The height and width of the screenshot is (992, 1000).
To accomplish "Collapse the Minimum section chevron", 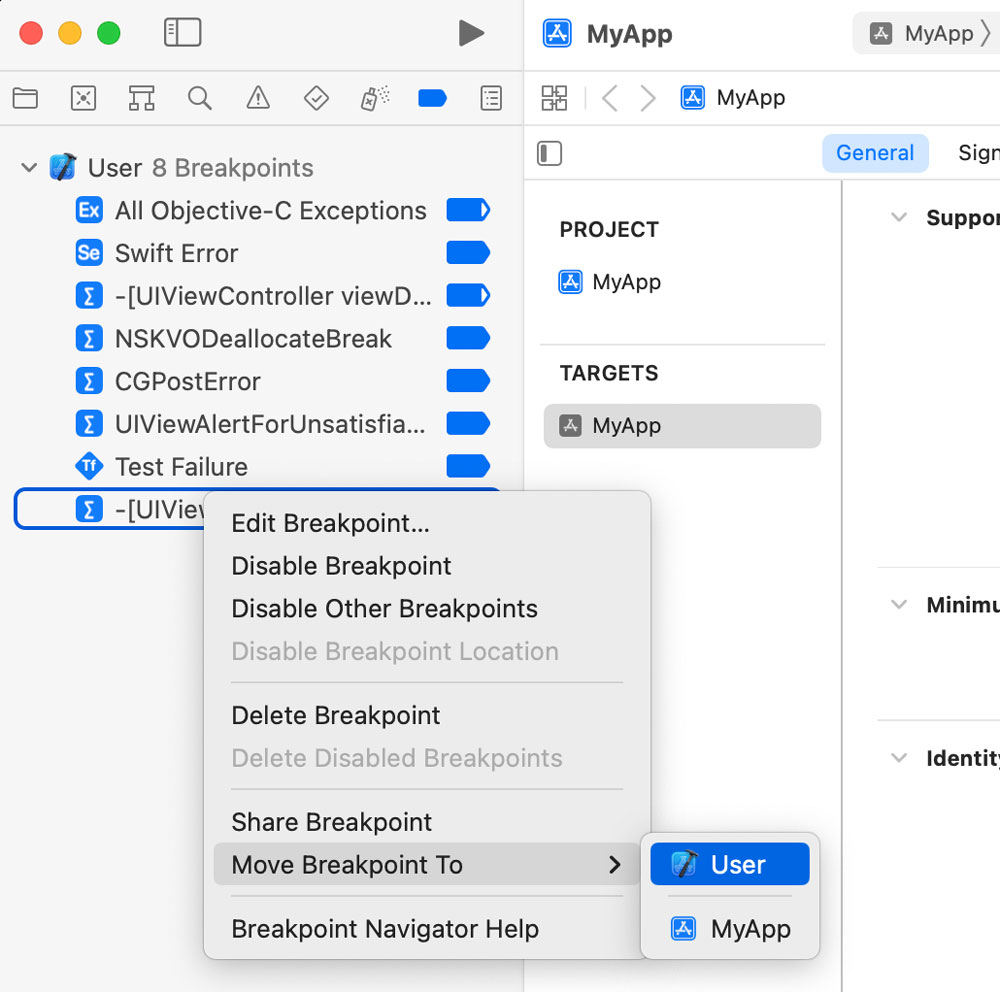I will pos(899,604).
